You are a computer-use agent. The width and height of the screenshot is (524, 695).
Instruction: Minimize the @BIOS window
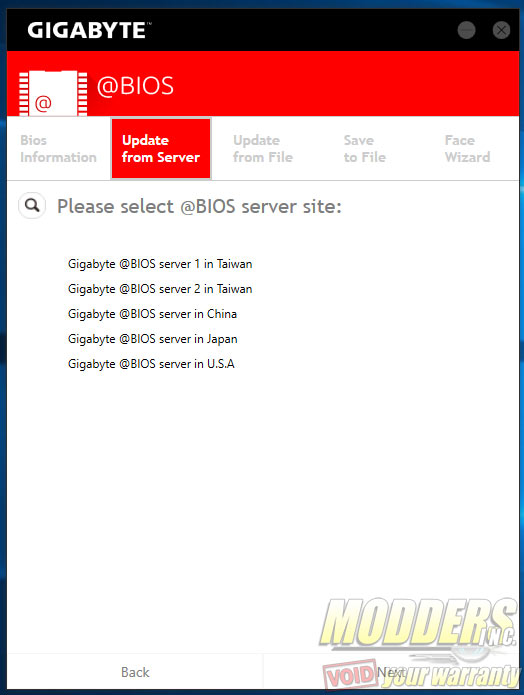coord(466,30)
